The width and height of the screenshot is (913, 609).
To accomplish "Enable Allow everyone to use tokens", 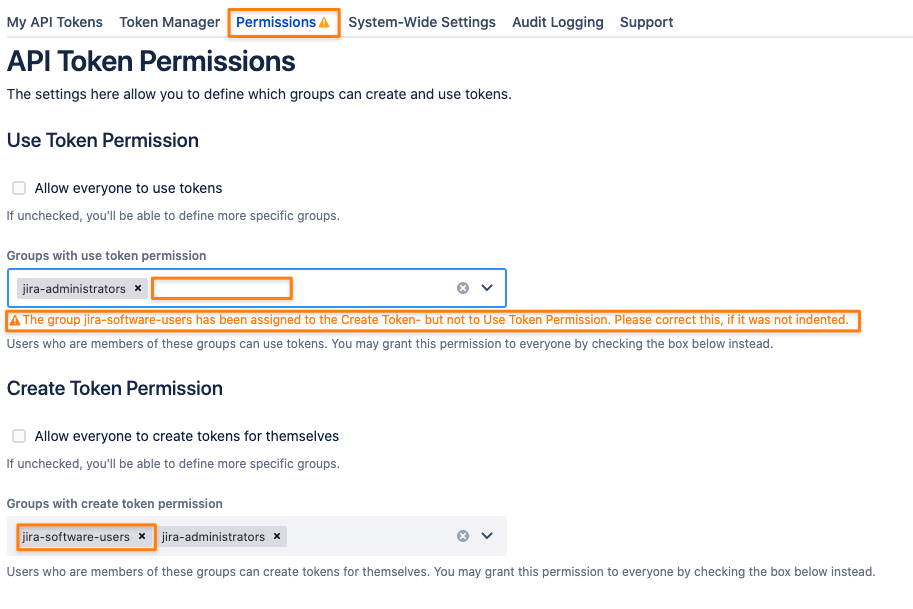I will pyautogui.click(x=19, y=188).
